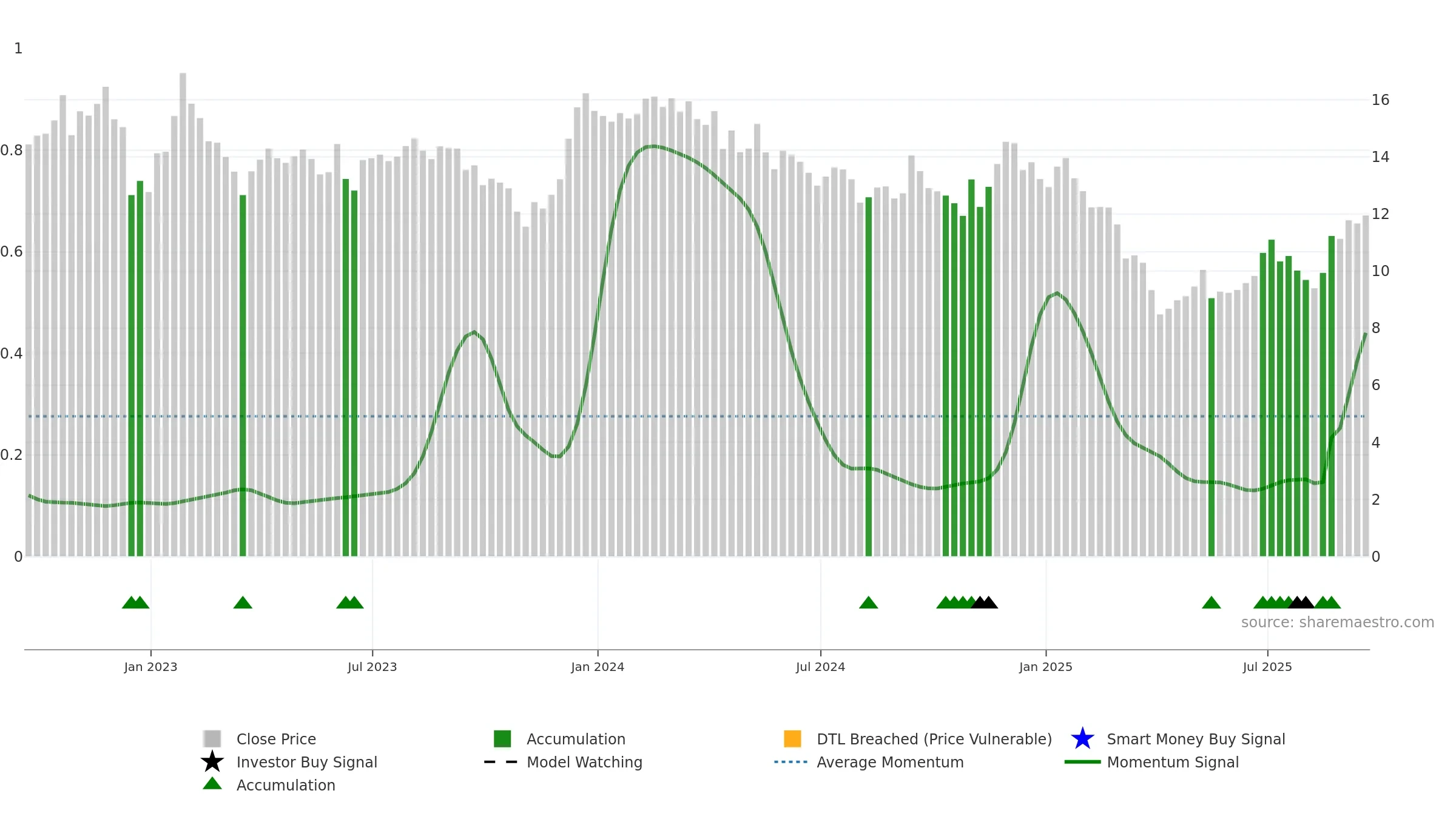The width and height of the screenshot is (1456, 819).
Task: Click the Jan 2024 axis label
Action: 598,667
